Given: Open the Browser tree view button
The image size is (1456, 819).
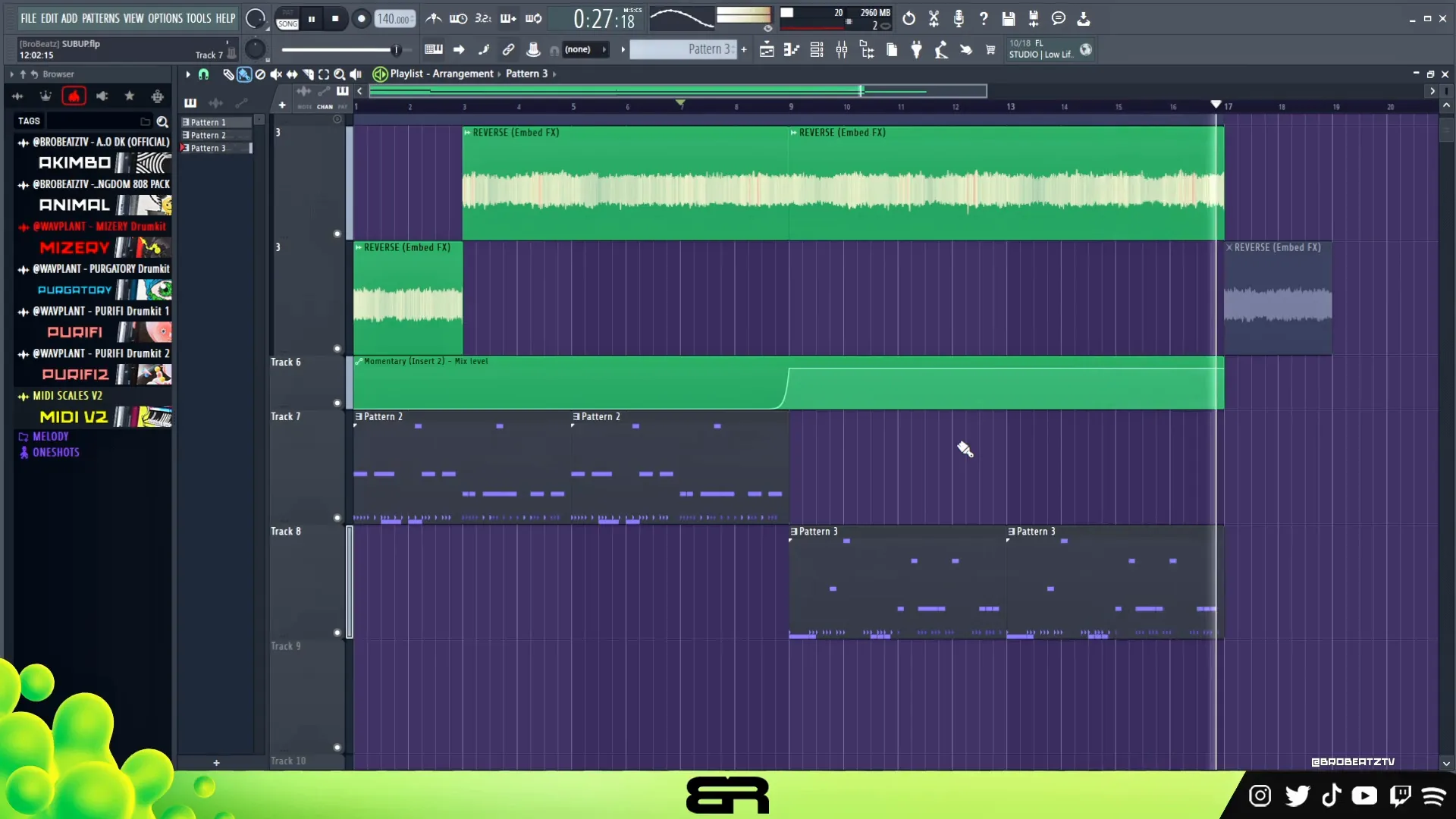Looking at the screenshot, I should 867,50.
